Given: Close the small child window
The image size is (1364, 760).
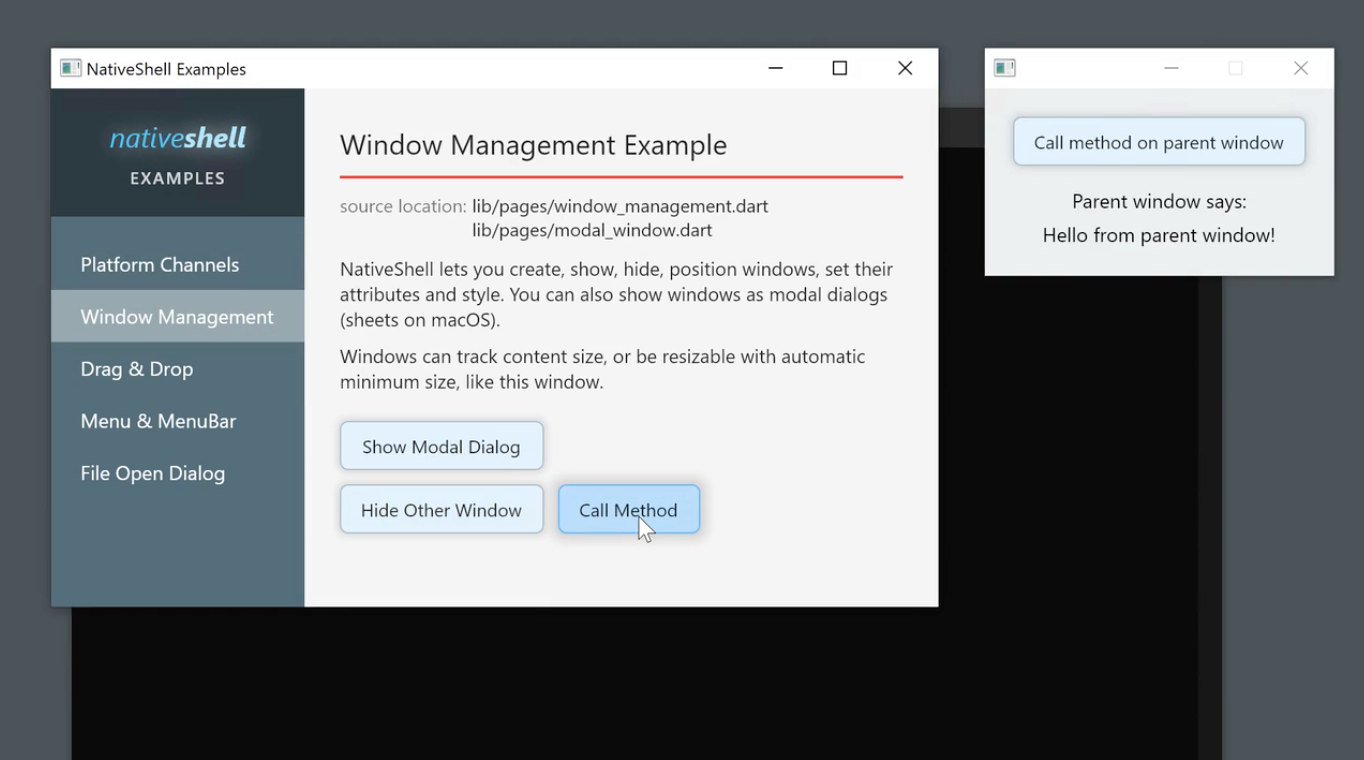Looking at the screenshot, I should [1300, 68].
